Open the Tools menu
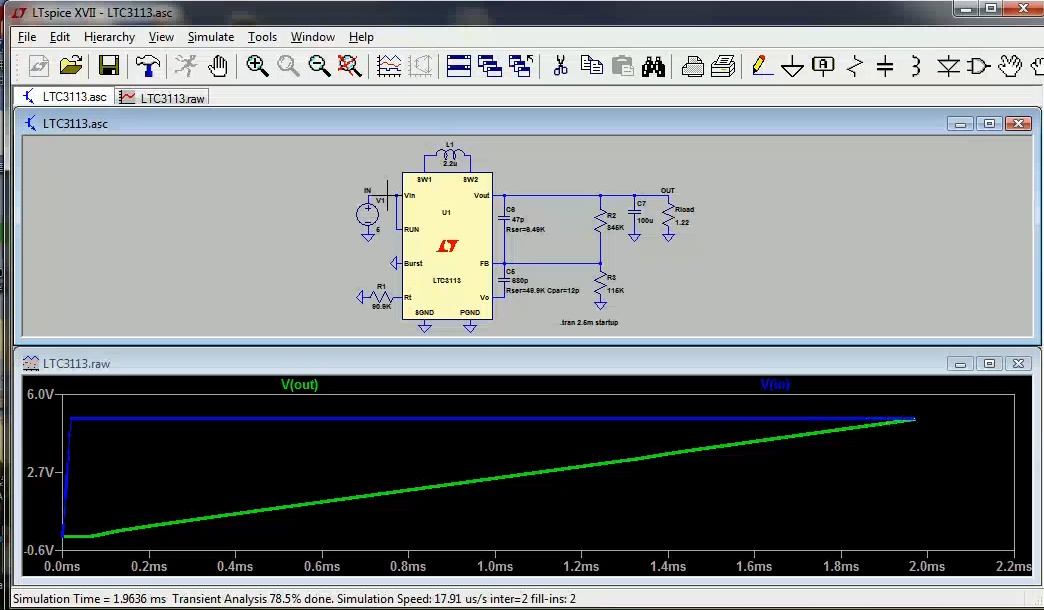Image resolution: width=1044 pixels, height=610 pixels. [262, 37]
